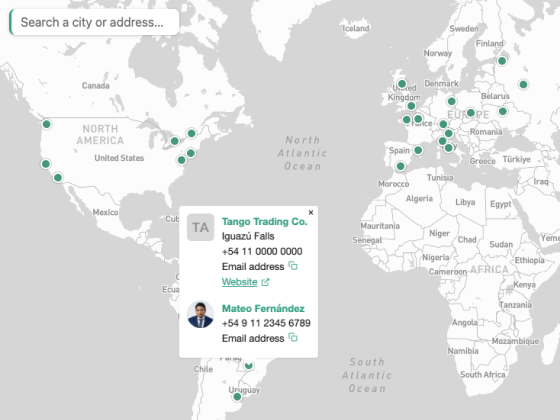Open the Tango Trading Co. title link
This screenshot has width=560, height=420.
(x=264, y=221)
